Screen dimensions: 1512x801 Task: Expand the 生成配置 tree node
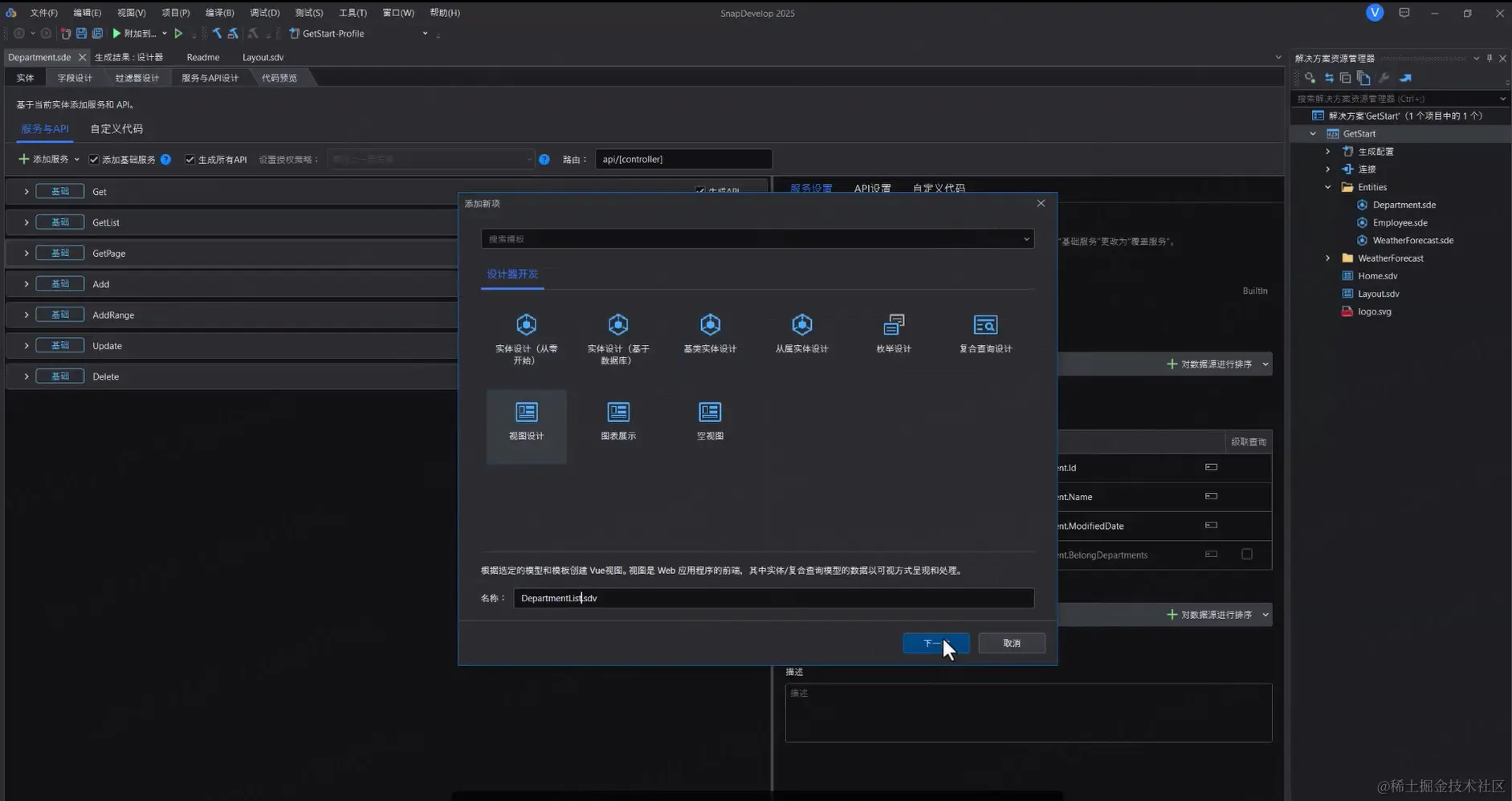[1328, 152]
